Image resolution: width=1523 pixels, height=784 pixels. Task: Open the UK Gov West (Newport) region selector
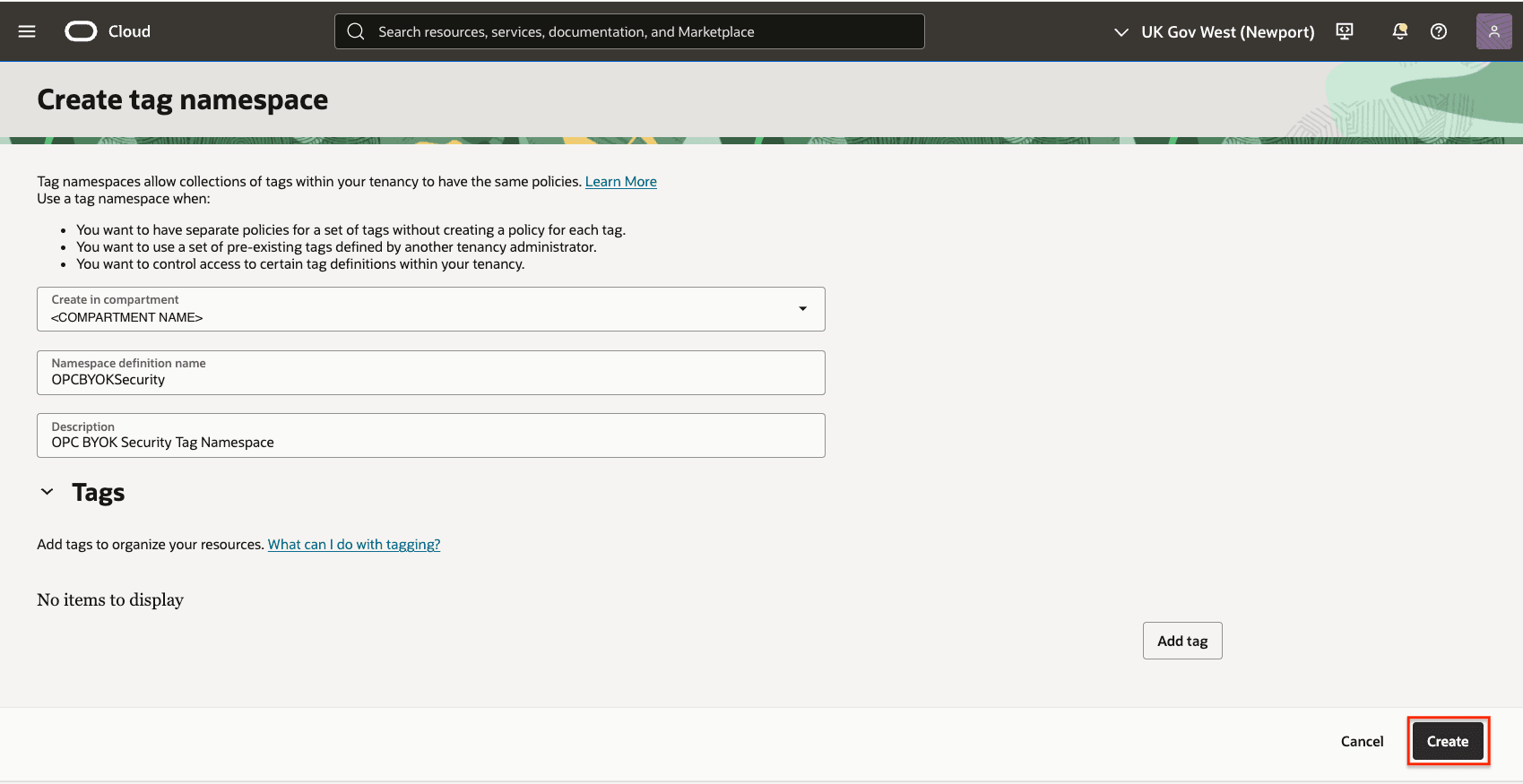(1214, 31)
